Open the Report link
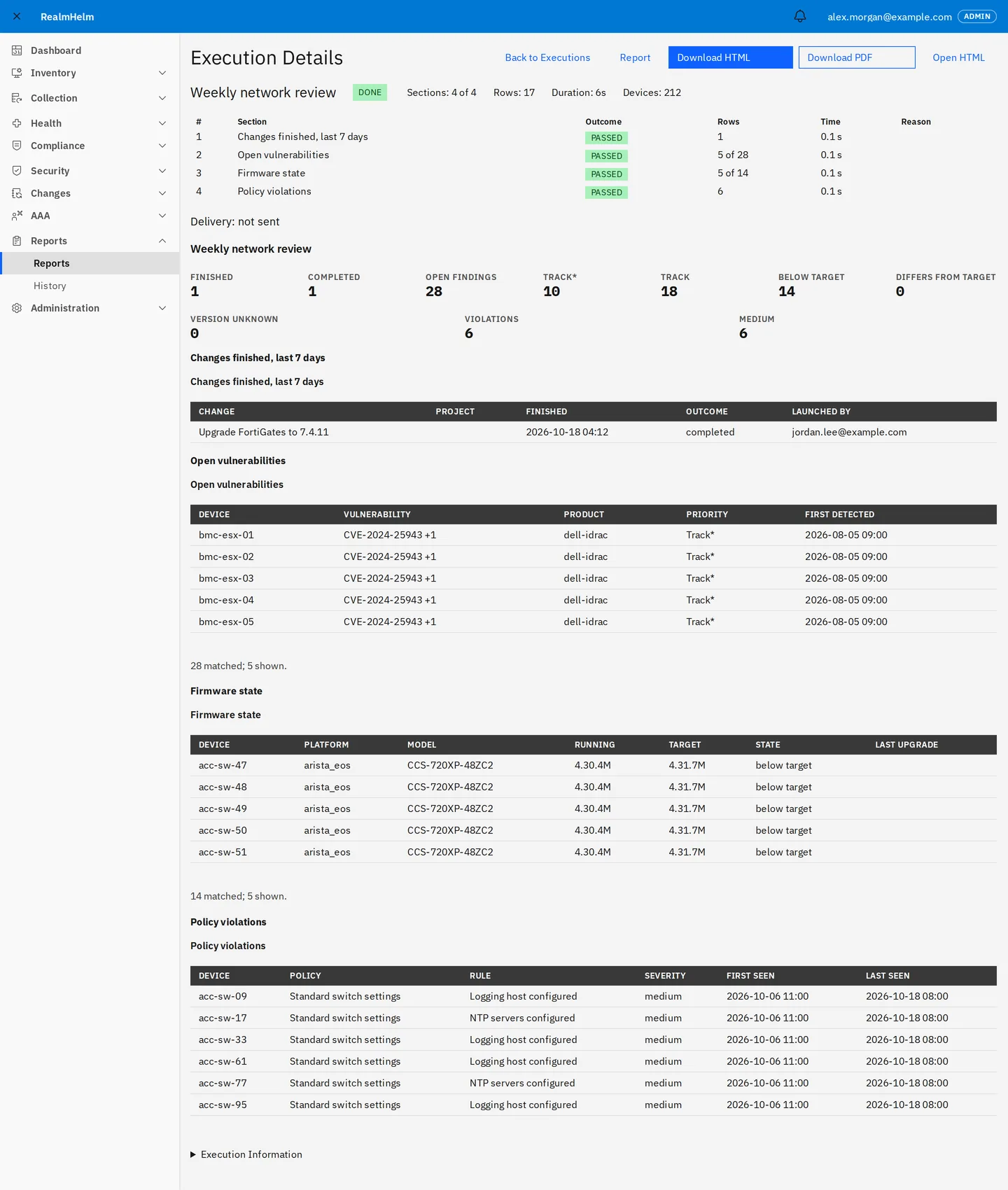This screenshot has height=1190, width=1008. 635,57
